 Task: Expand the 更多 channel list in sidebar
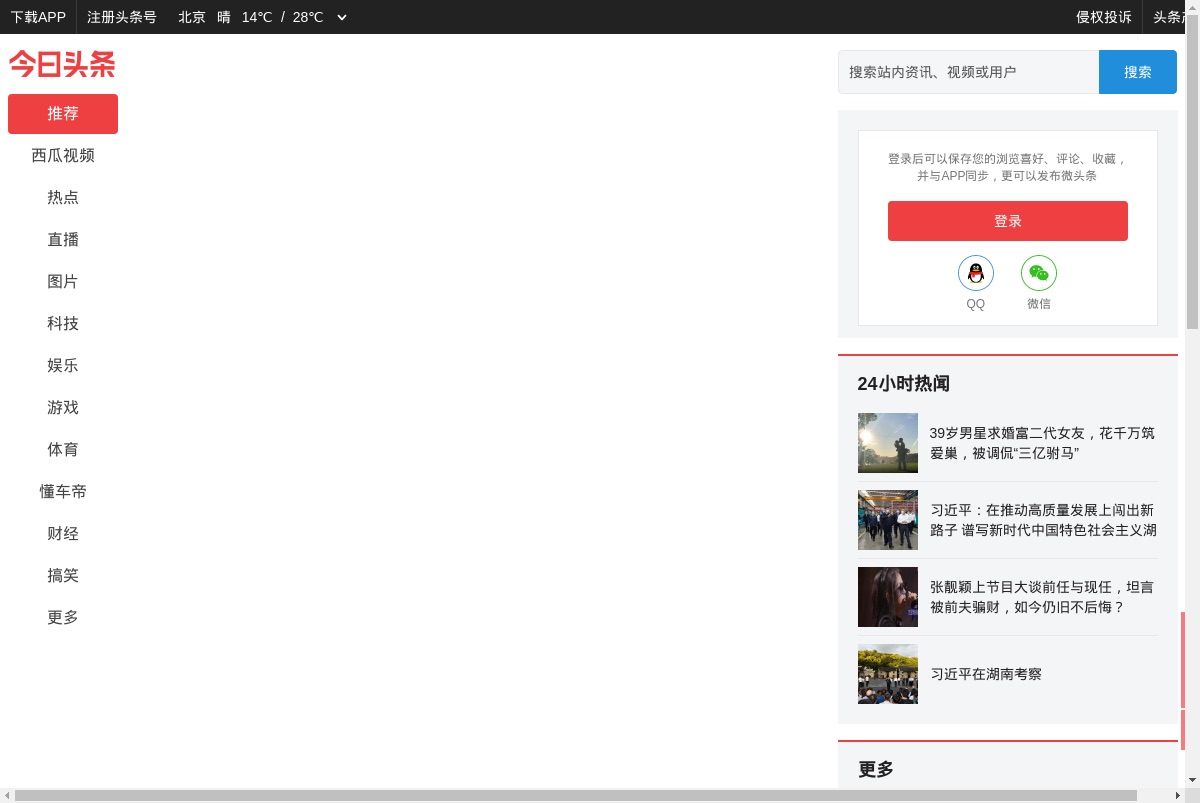pos(63,618)
